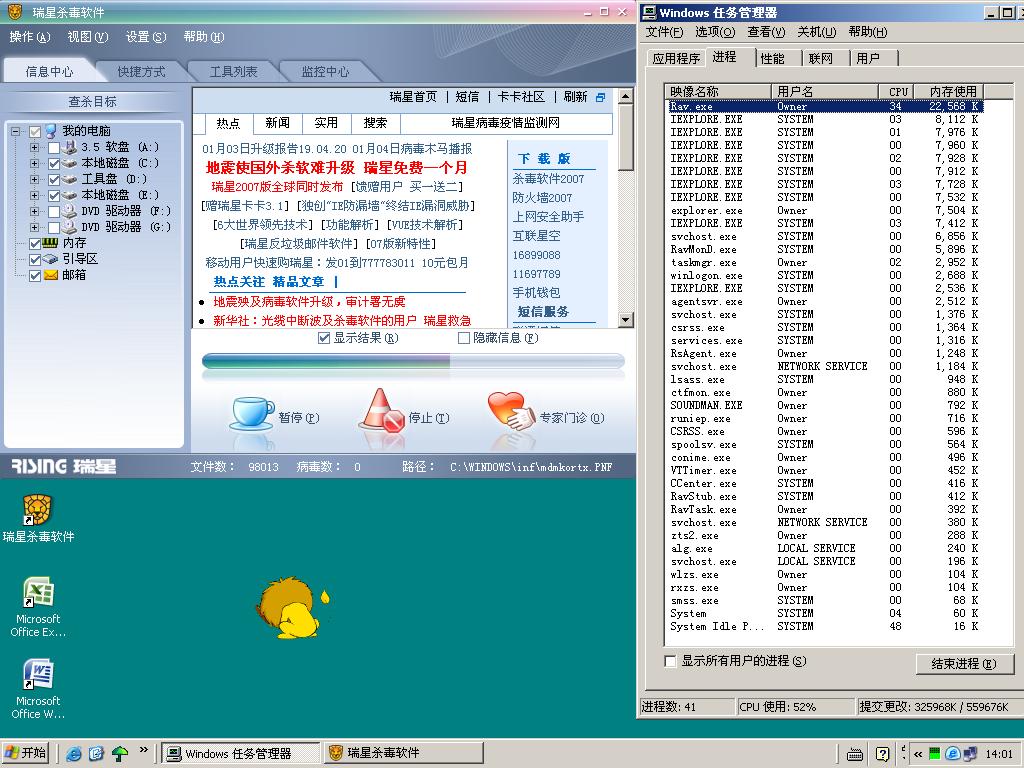Click the keyboard icon in taskbar
The height and width of the screenshot is (768, 1024).
pyautogui.click(x=855, y=754)
